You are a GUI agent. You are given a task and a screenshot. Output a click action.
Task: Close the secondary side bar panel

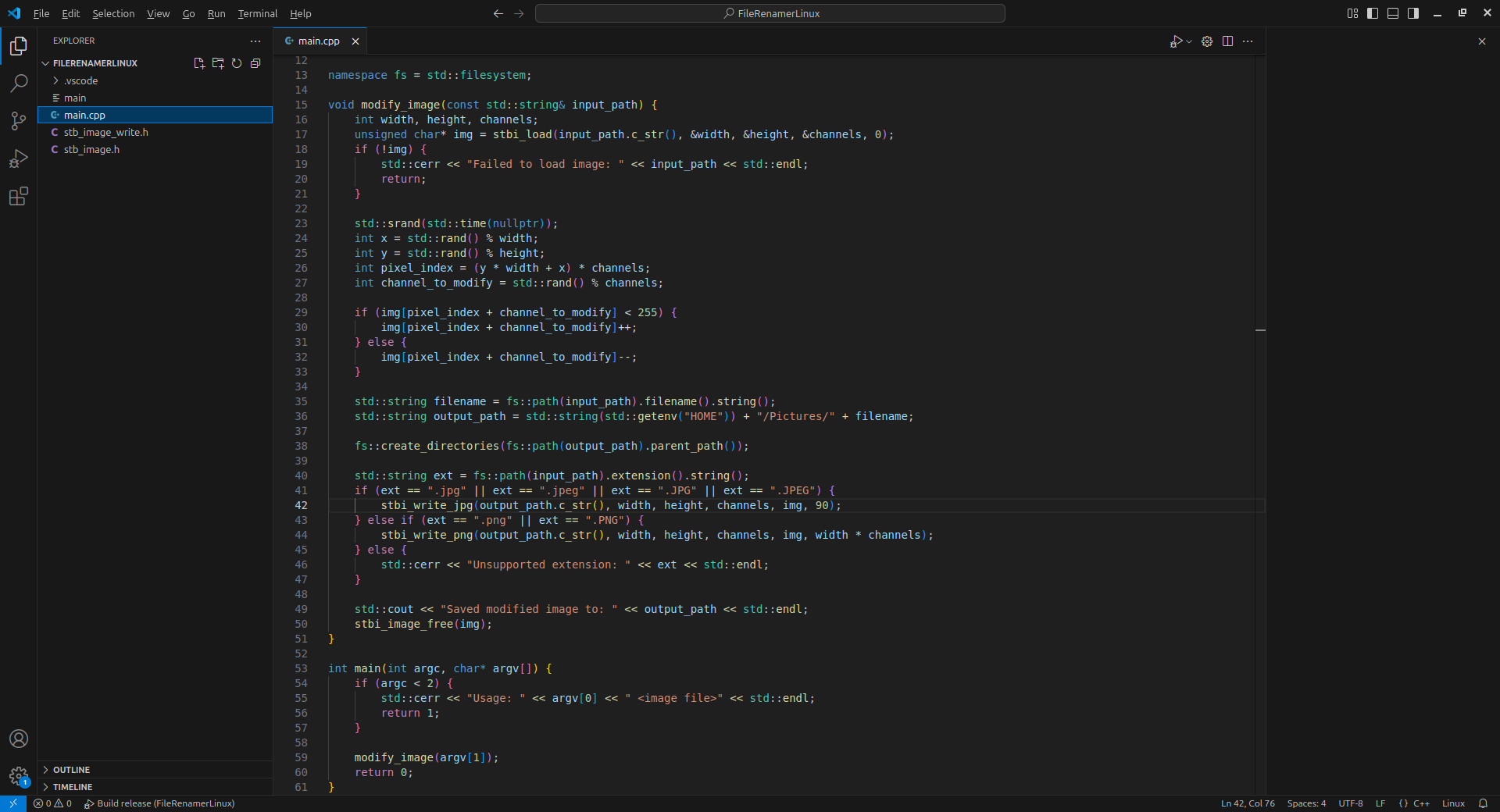click(x=1482, y=41)
